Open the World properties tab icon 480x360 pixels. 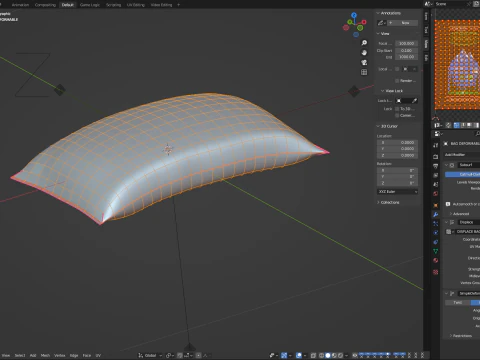pos(436,194)
